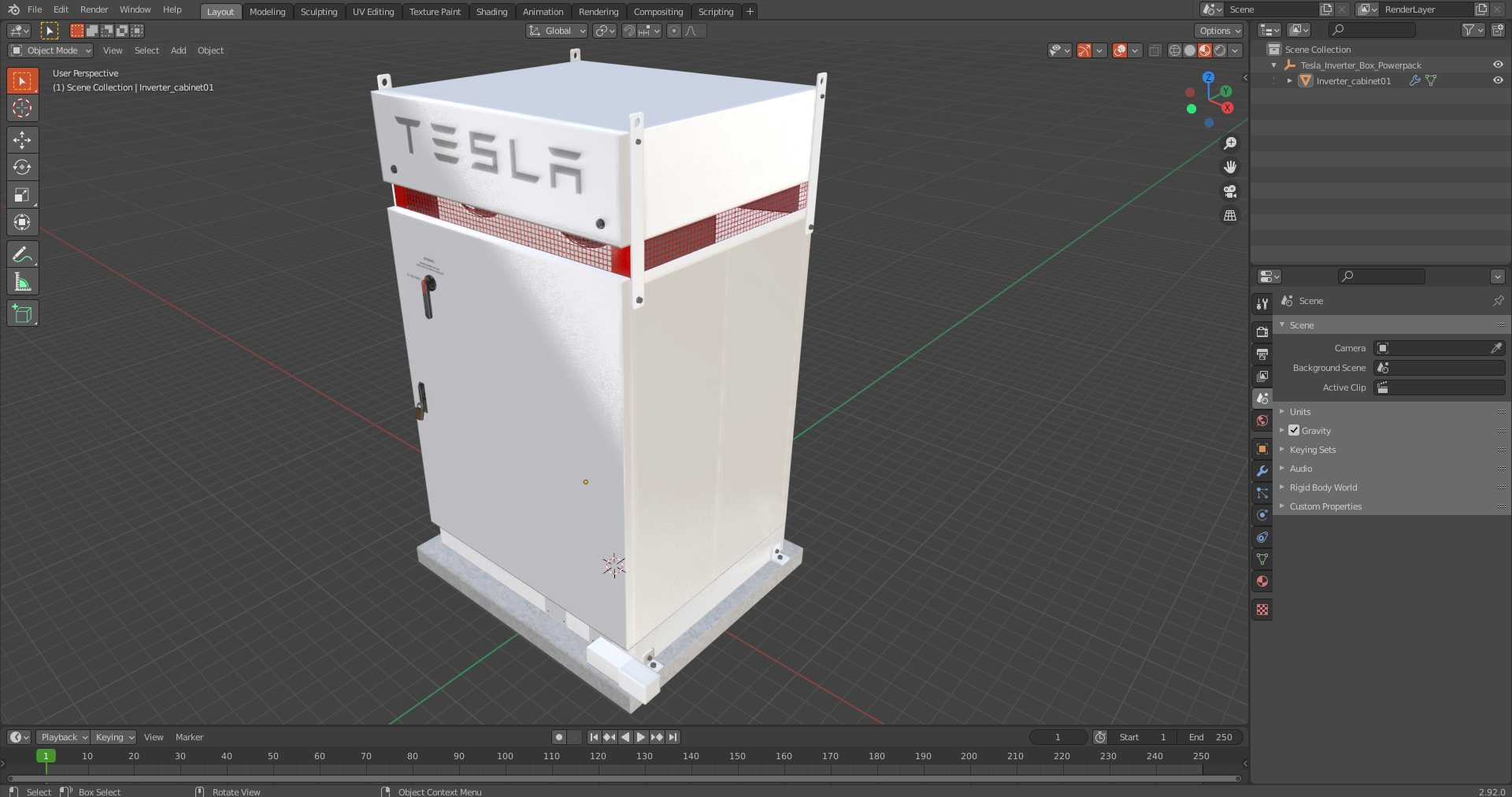Open the Material properties tab
This screenshot has height=797, width=1512.
coord(1262,581)
